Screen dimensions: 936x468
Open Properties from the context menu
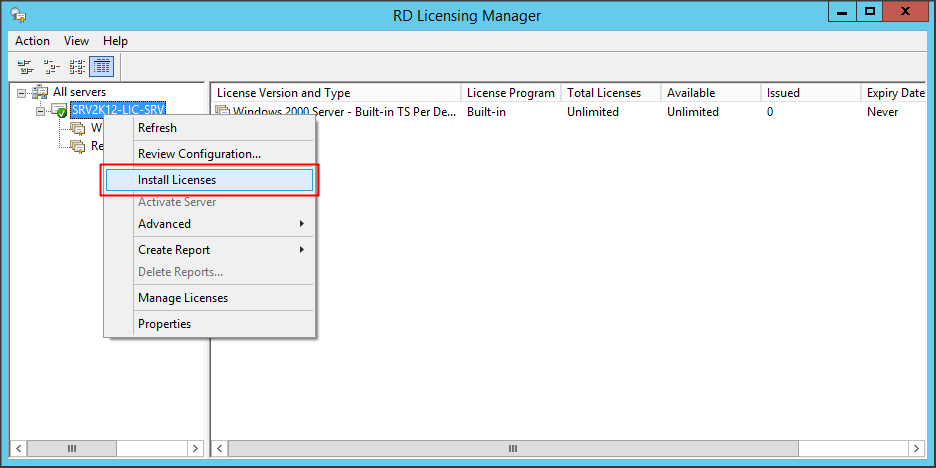(164, 324)
